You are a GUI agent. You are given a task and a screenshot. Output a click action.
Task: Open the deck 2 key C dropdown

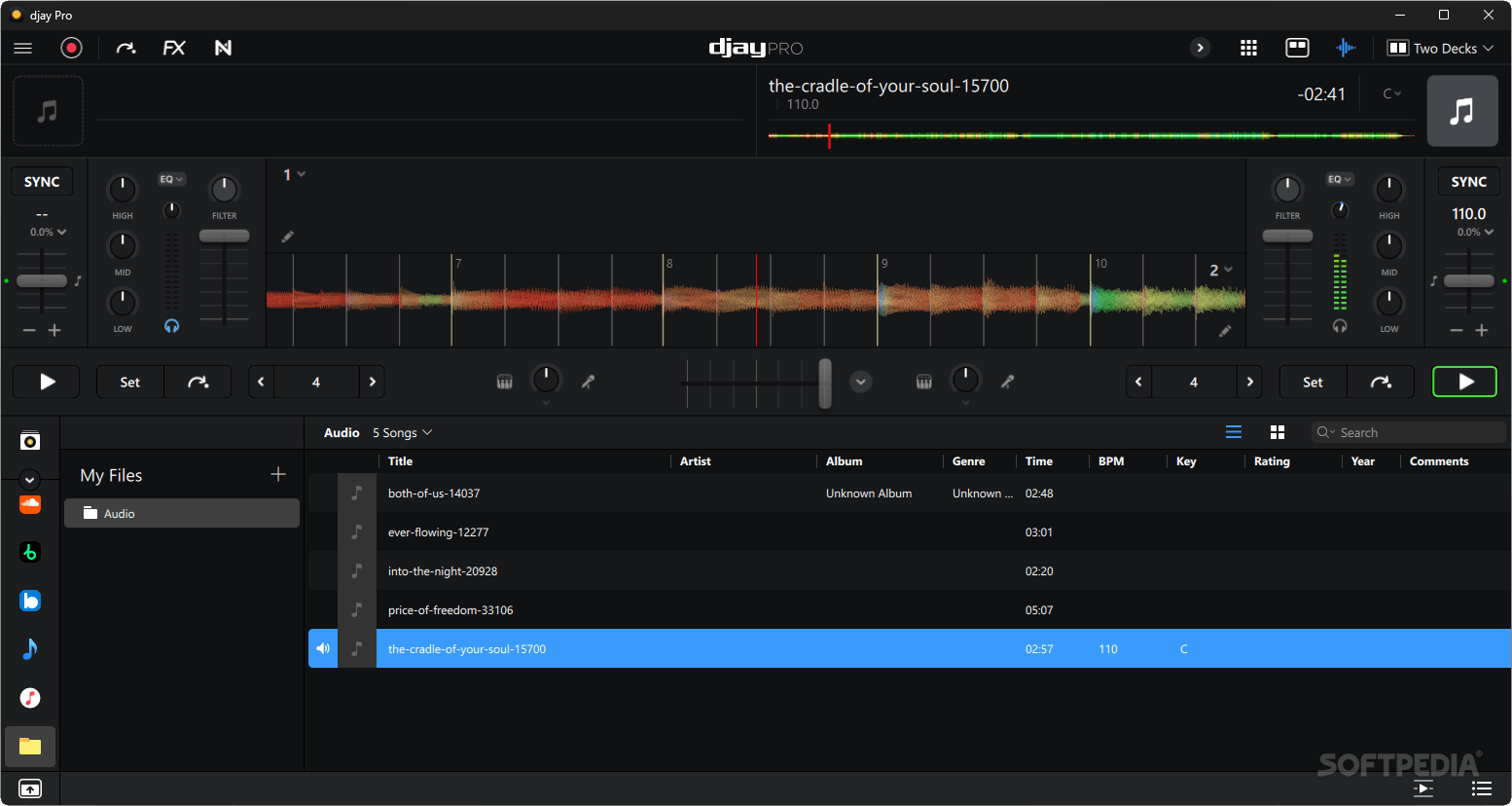pyautogui.click(x=1392, y=93)
